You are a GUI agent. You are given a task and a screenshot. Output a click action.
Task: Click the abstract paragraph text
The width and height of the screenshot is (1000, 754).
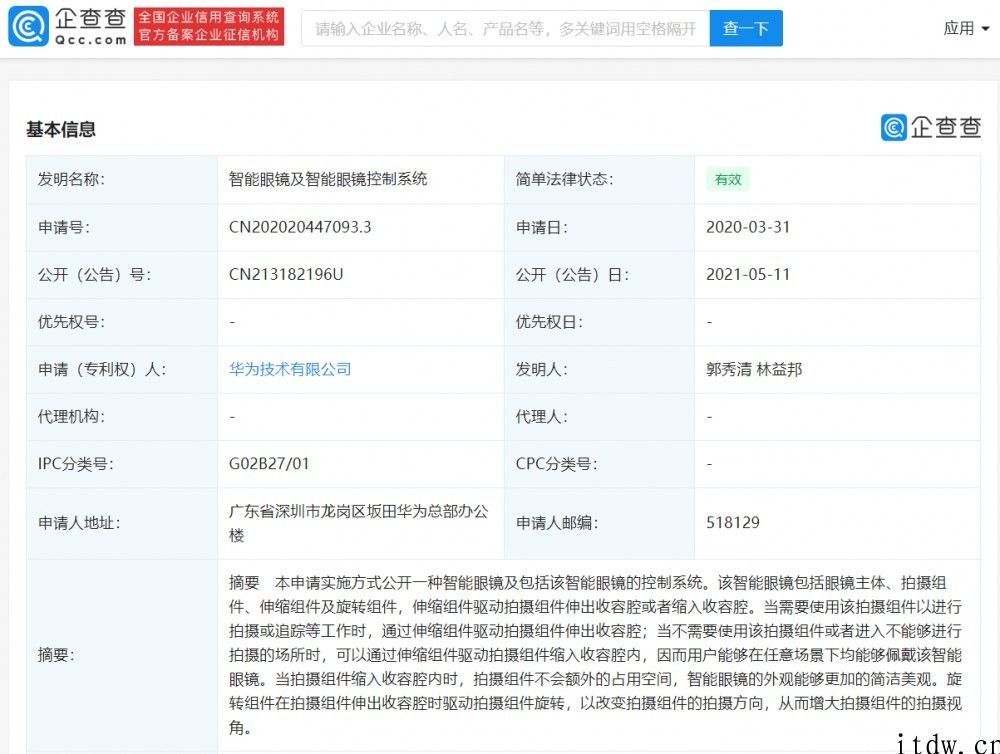point(596,655)
